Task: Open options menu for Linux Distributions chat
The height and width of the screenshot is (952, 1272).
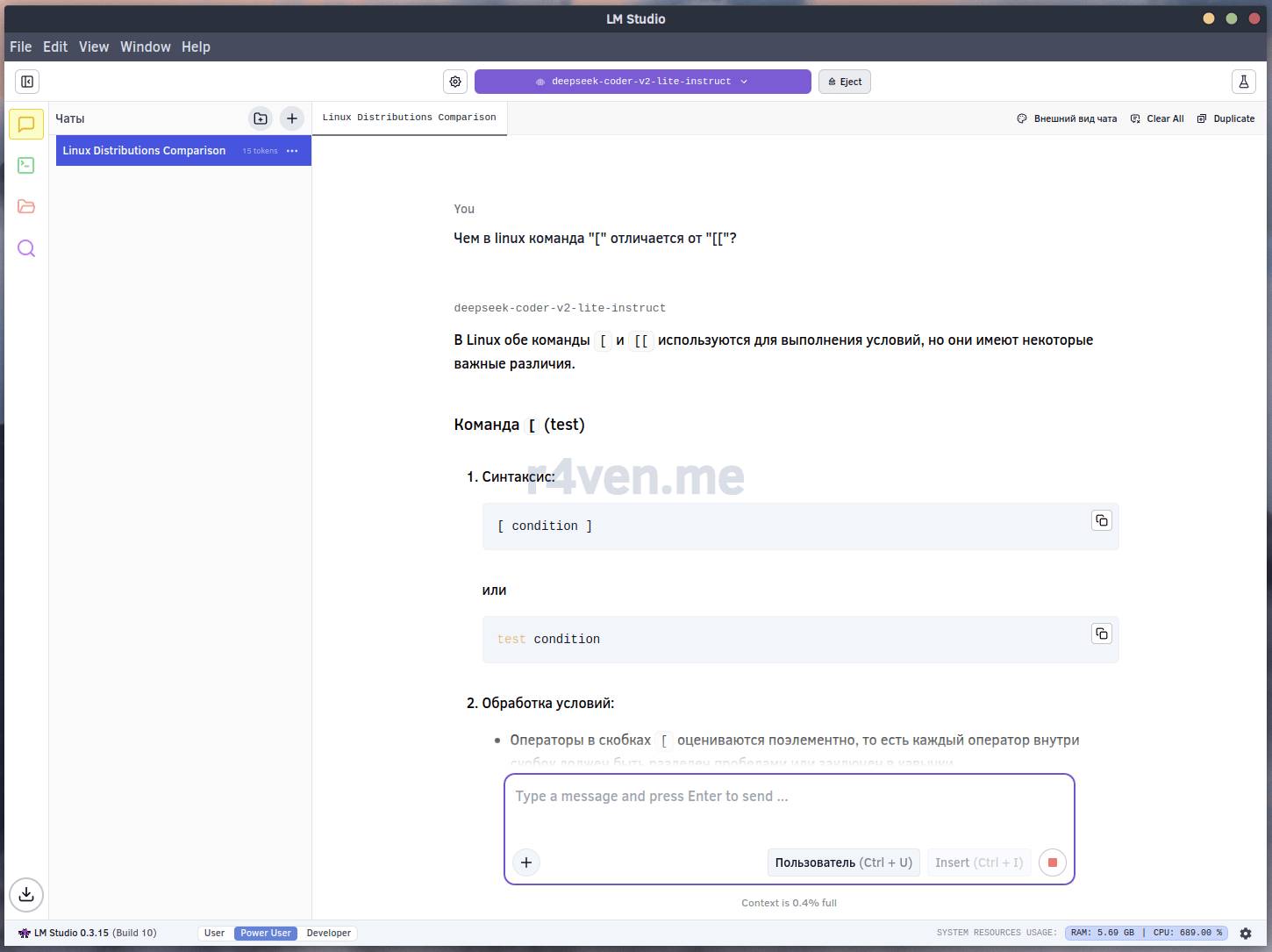Action: 292,151
